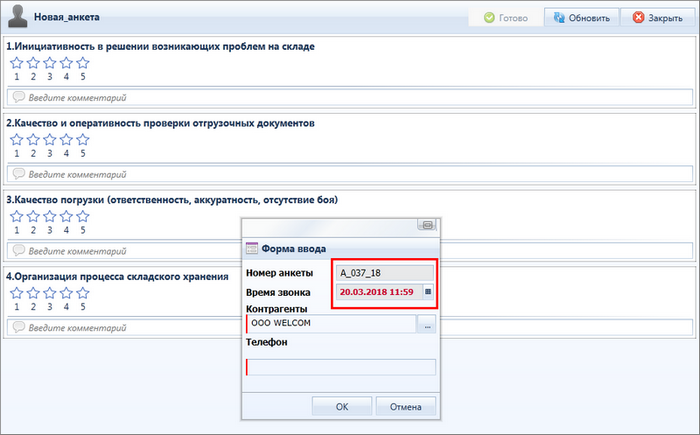700x435 pixels.
Task: Give question 2 Качество и оперативность star 4
Action: [66, 140]
